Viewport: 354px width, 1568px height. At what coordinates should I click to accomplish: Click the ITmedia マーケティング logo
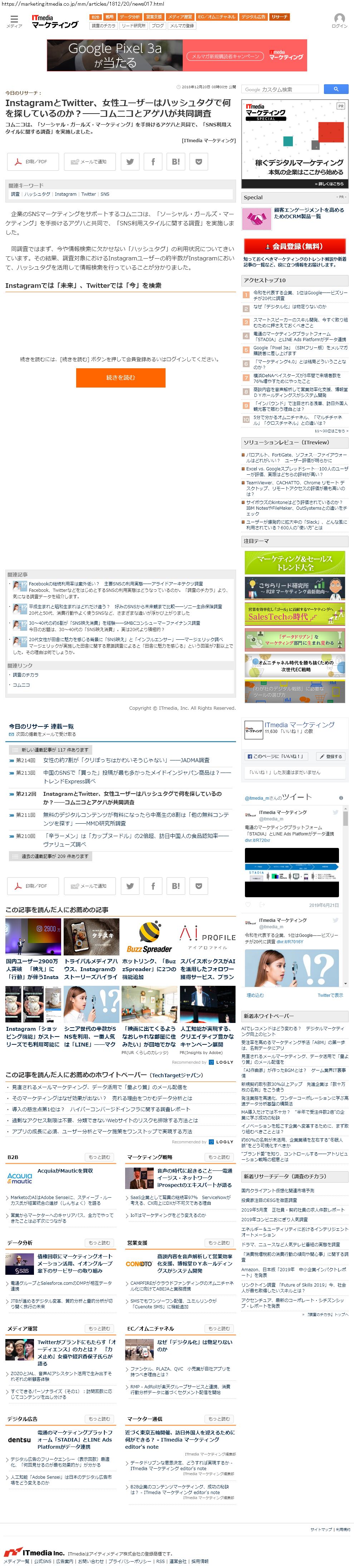55,22
